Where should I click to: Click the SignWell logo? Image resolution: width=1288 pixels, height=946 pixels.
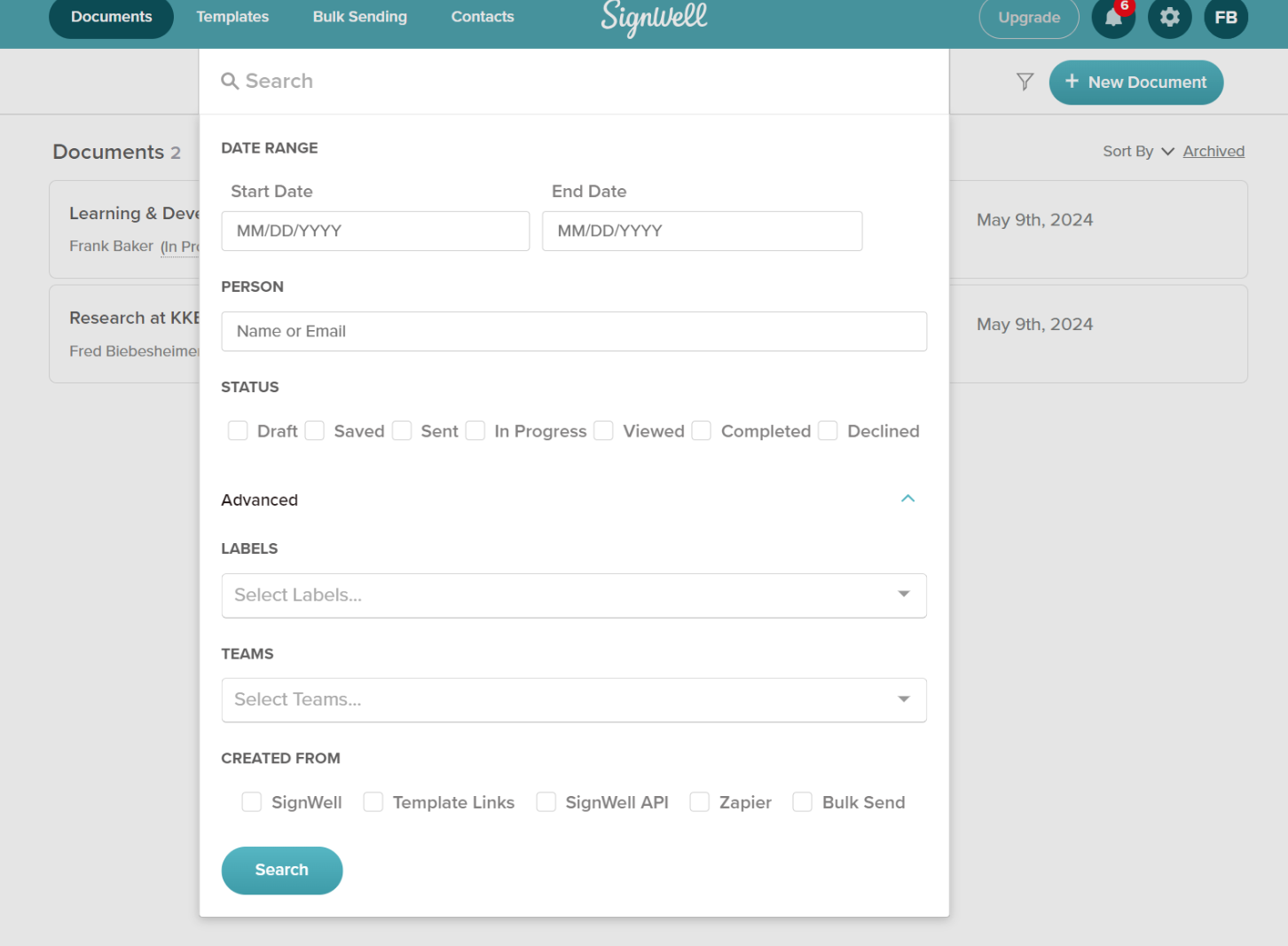pos(654,18)
